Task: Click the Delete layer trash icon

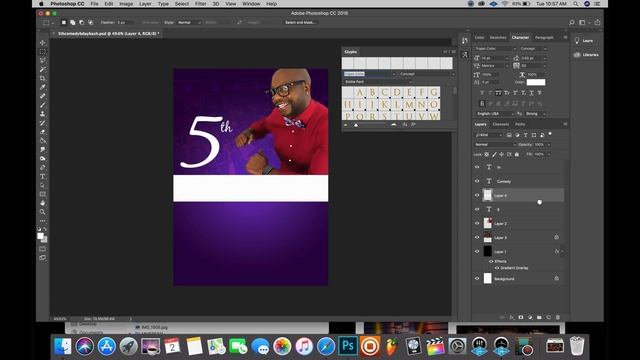Action: [558, 317]
